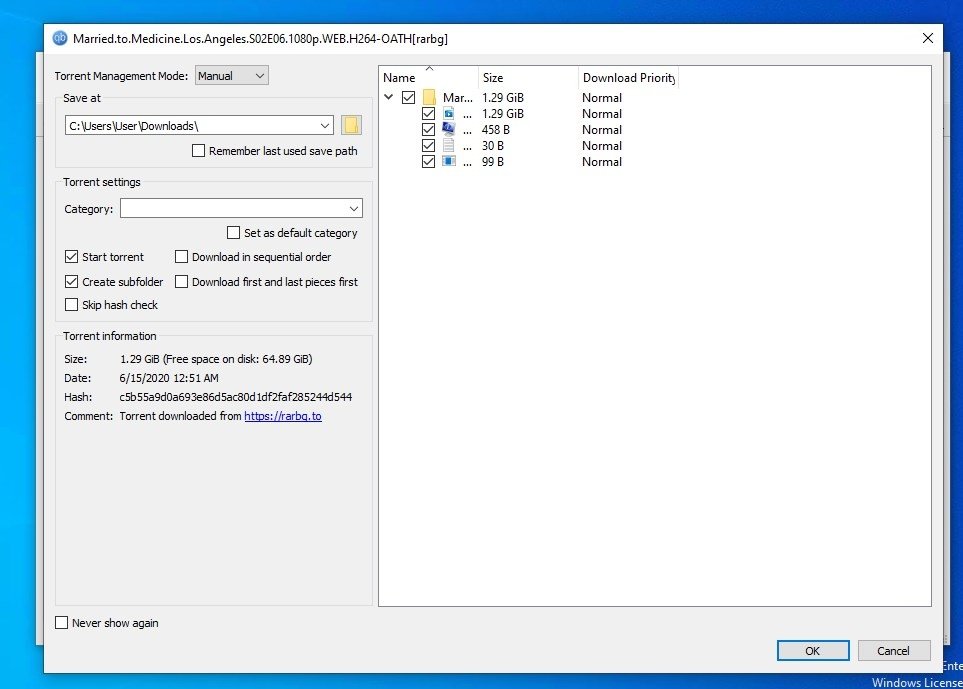Enable Download in sequential order
Viewport: 963px width, 689px height.
coord(182,257)
